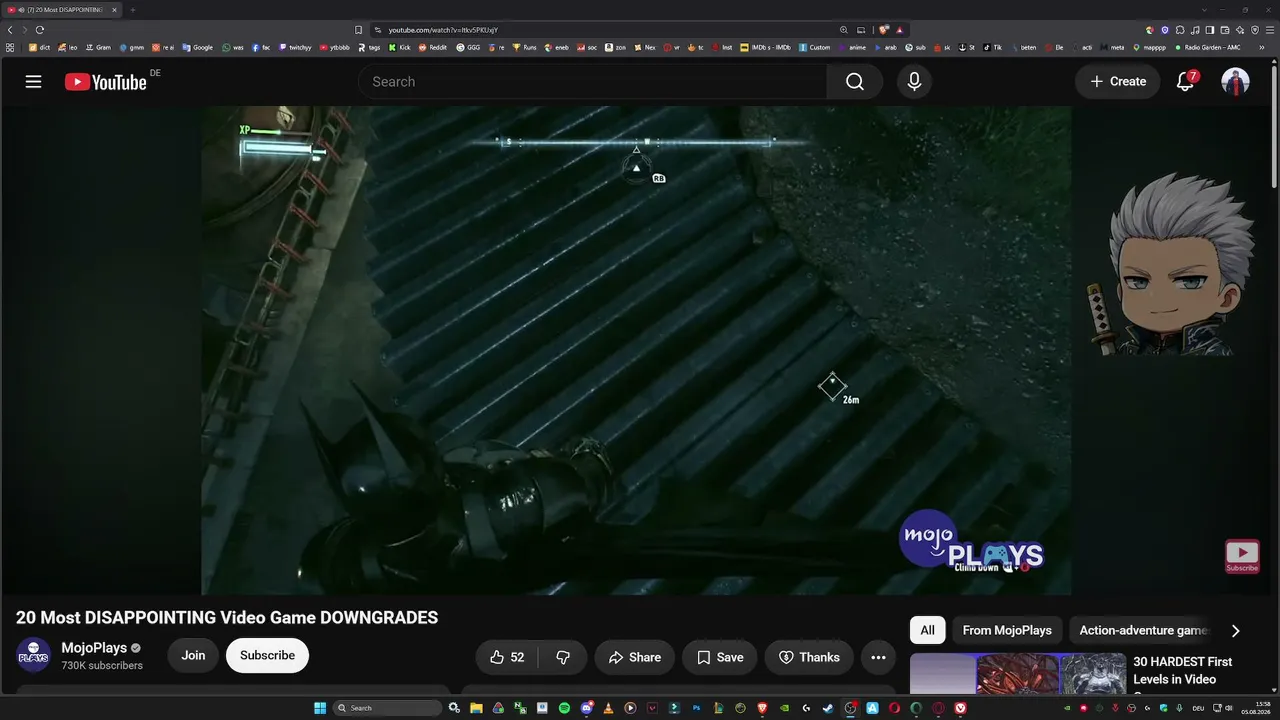This screenshot has height=720, width=1280.
Task: Select the Action-adventure games chip
Action: tap(1144, 630)
